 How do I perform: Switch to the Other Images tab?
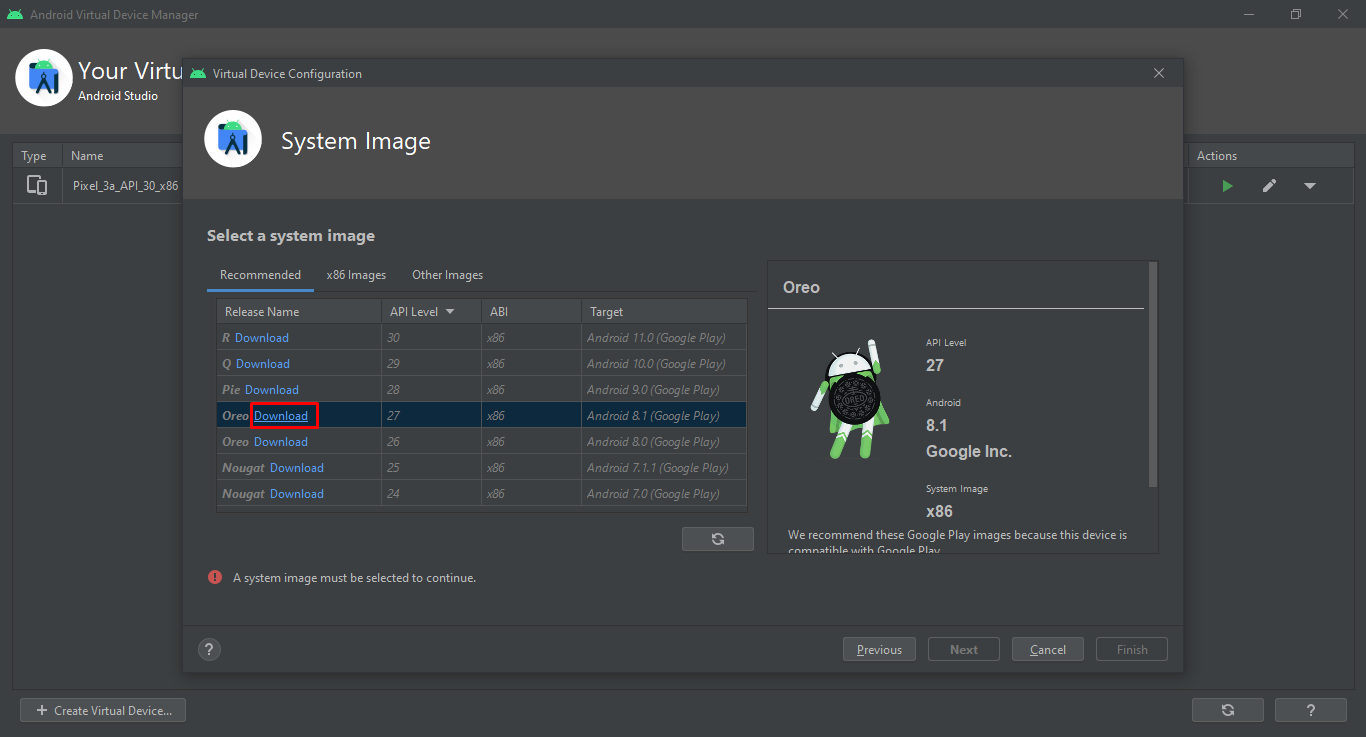click(x=447, y=275)
